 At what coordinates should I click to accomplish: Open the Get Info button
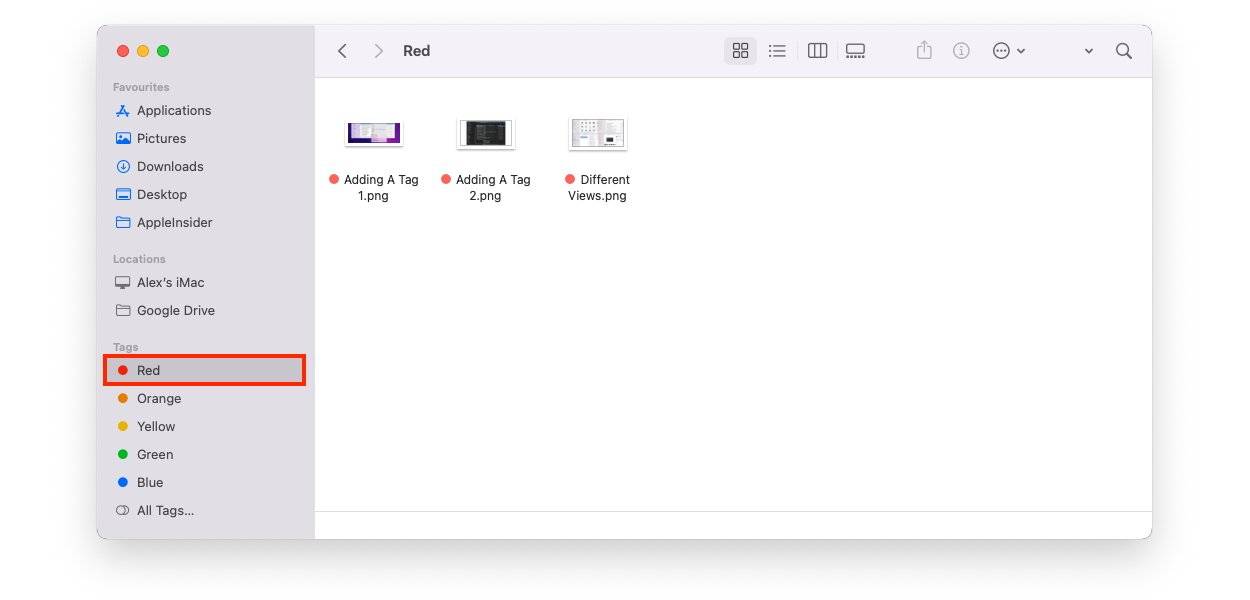(961, 51)
